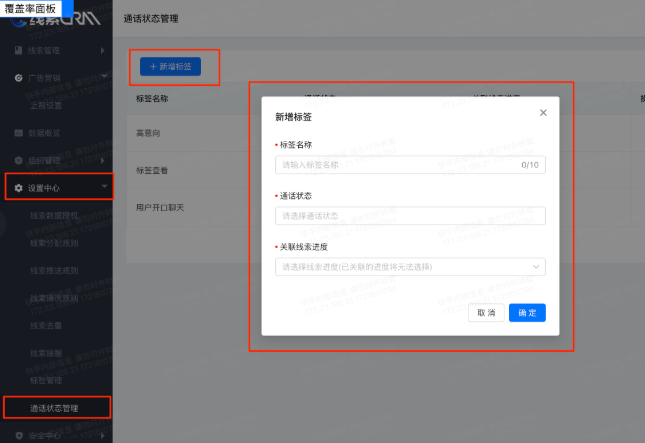645x443 pixels.
Task: Click the 标签名称 table column header
Action: click(152, 99)
